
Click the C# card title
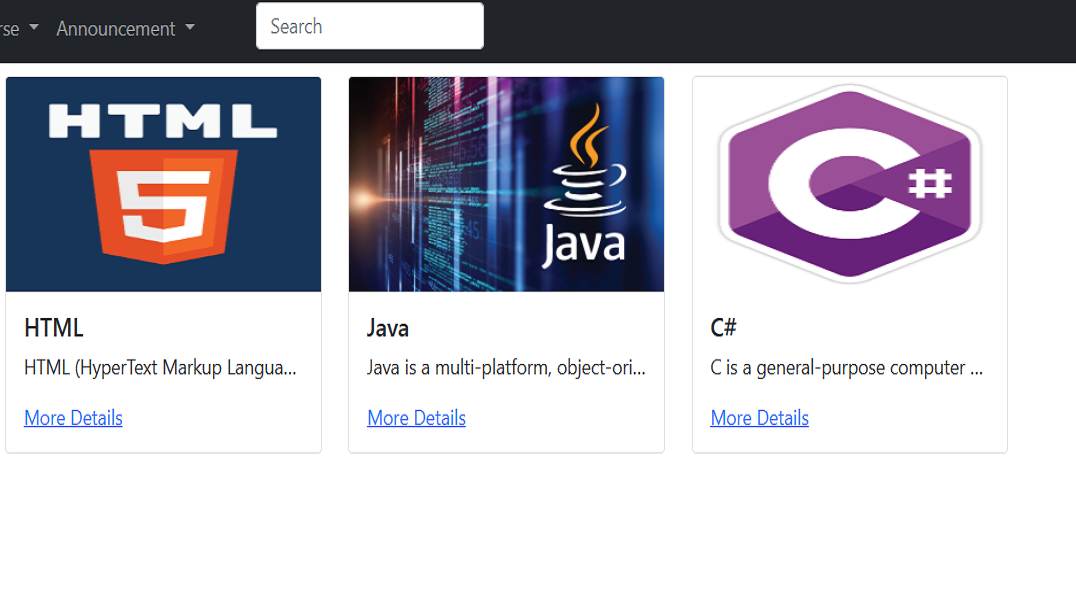[x=723, y=328]
